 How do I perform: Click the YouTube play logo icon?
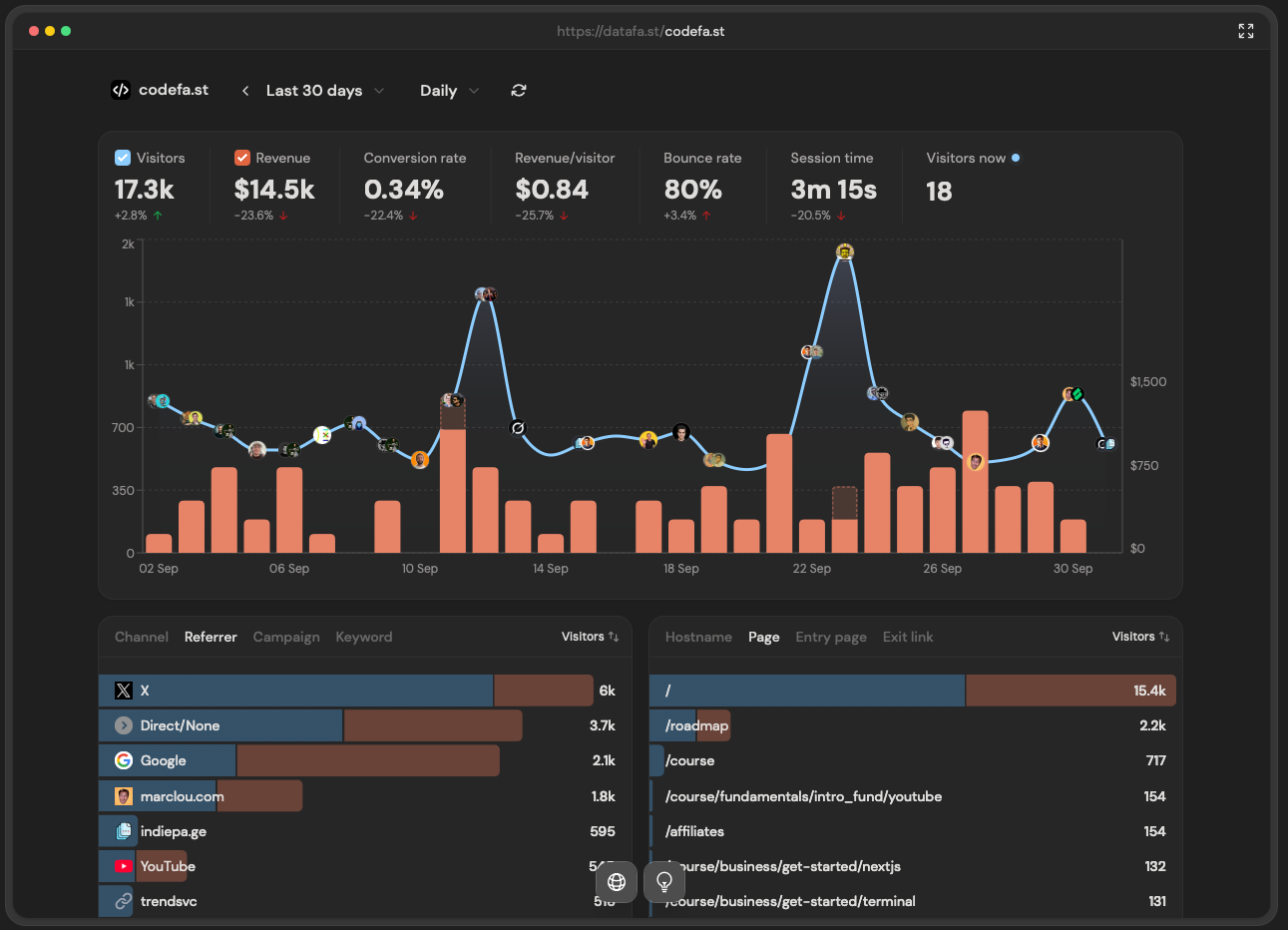click(x=124, y=866)
